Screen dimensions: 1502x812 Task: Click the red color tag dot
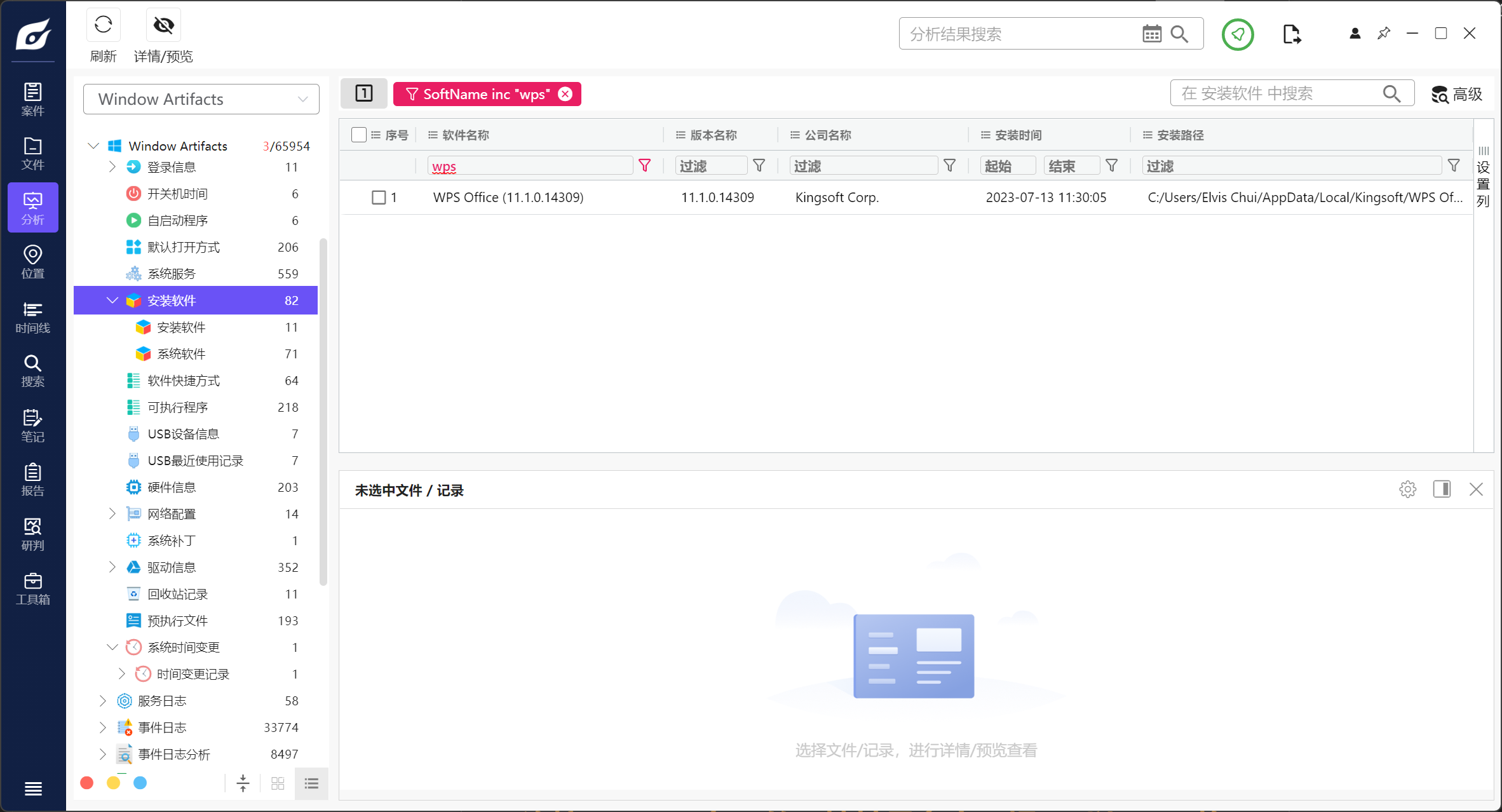[x=87, y=783]
